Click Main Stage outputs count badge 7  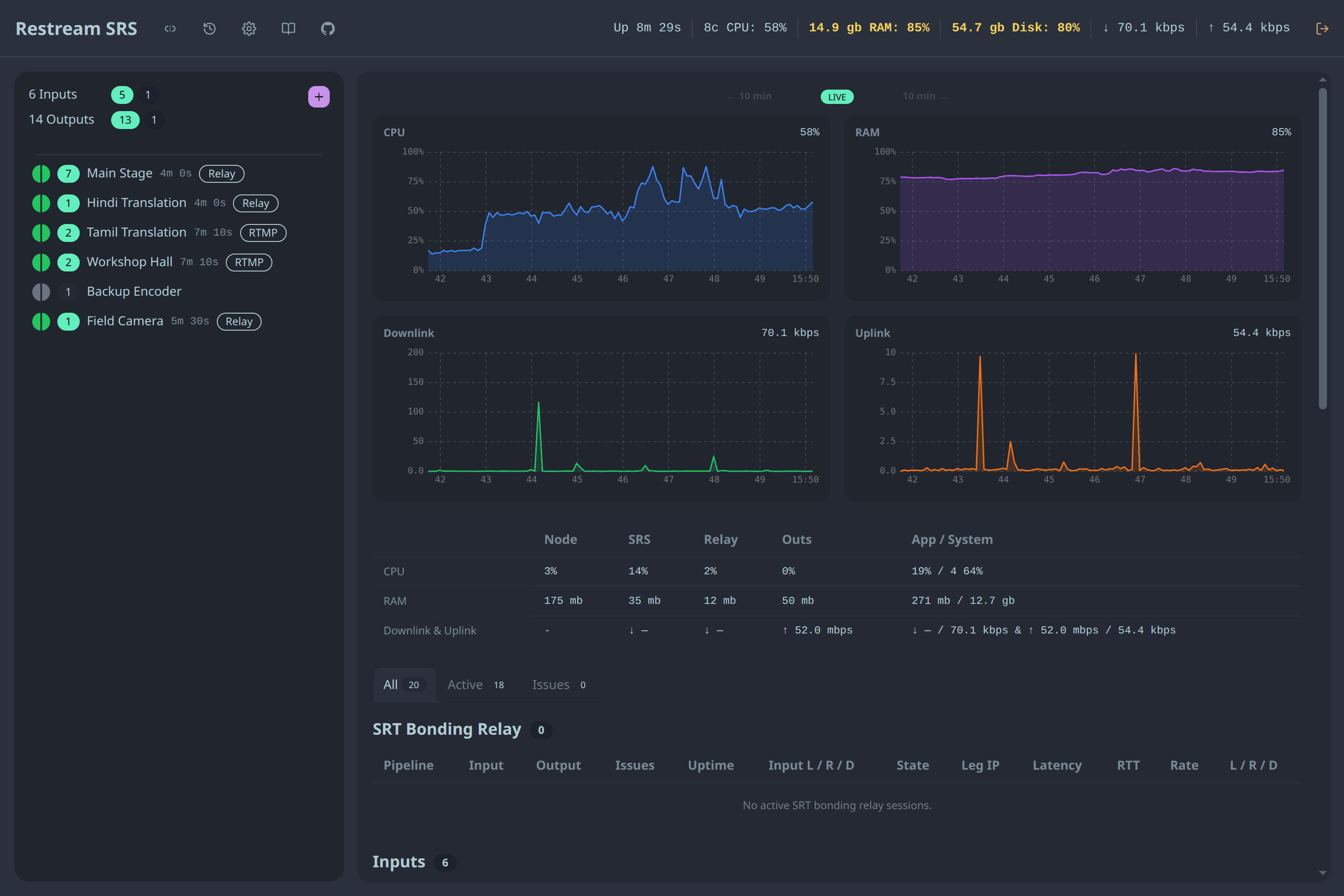69,174
